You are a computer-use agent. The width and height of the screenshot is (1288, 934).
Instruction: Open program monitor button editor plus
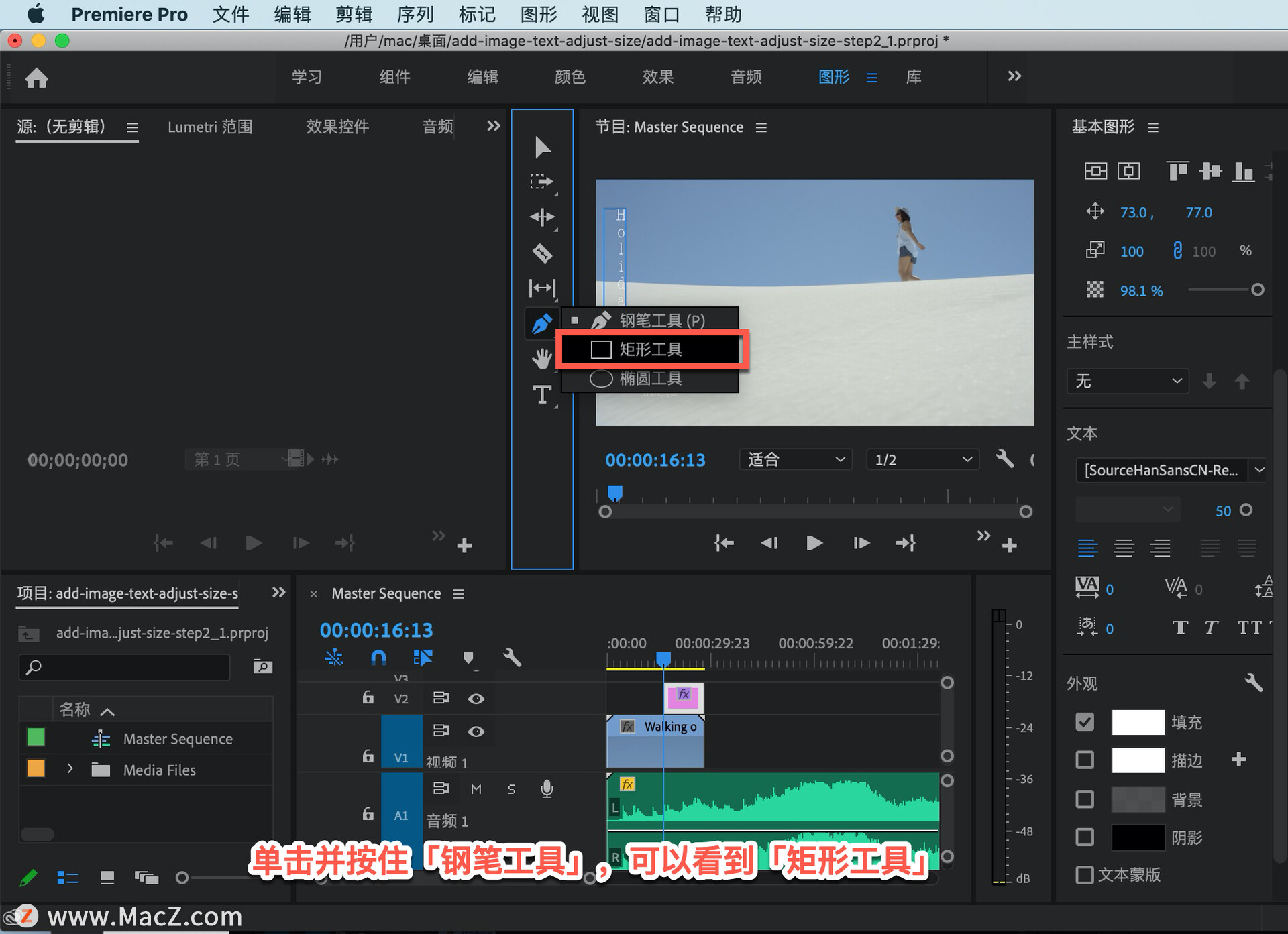click(1009, 546)
